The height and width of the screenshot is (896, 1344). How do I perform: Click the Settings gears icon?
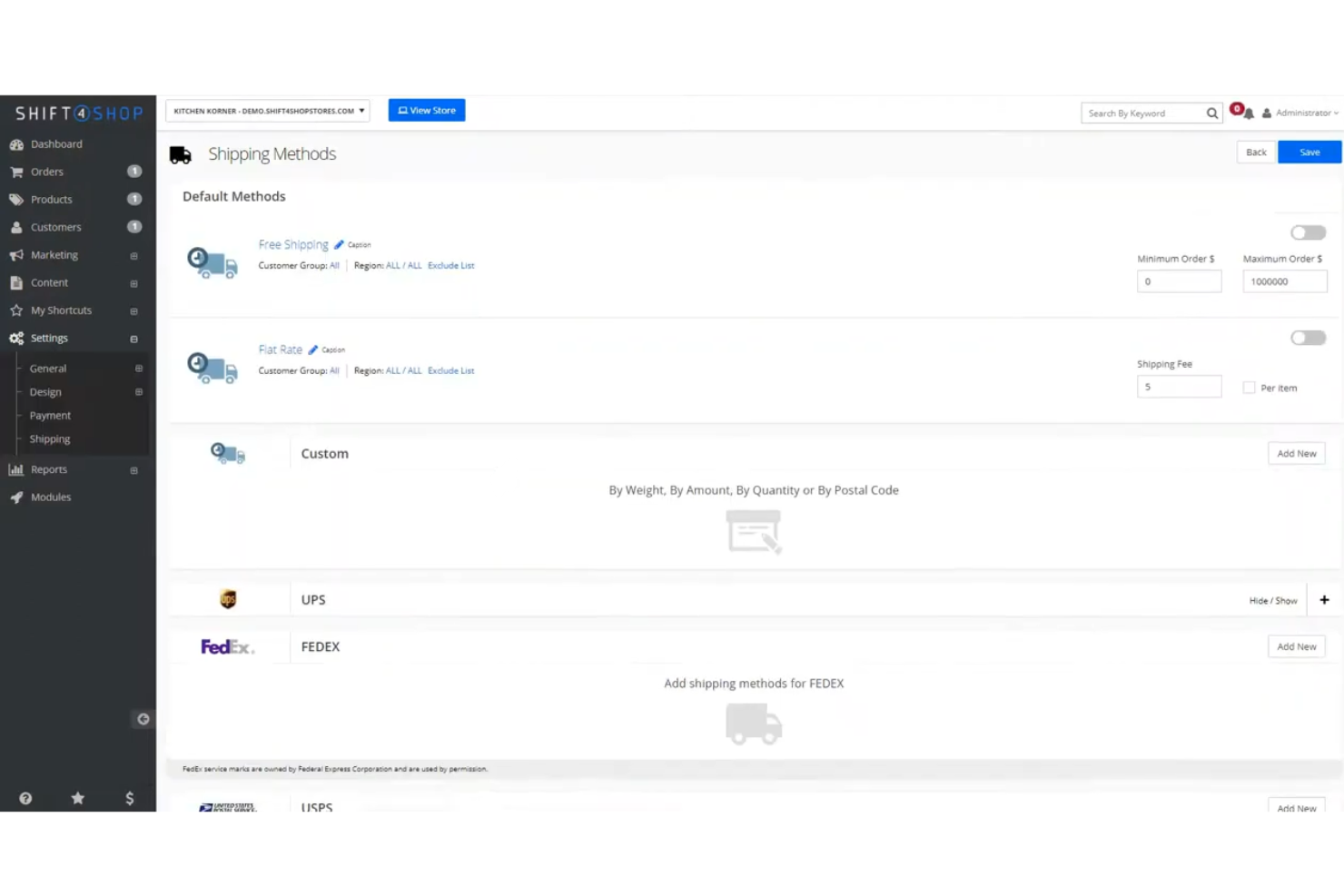pos(16,338)
